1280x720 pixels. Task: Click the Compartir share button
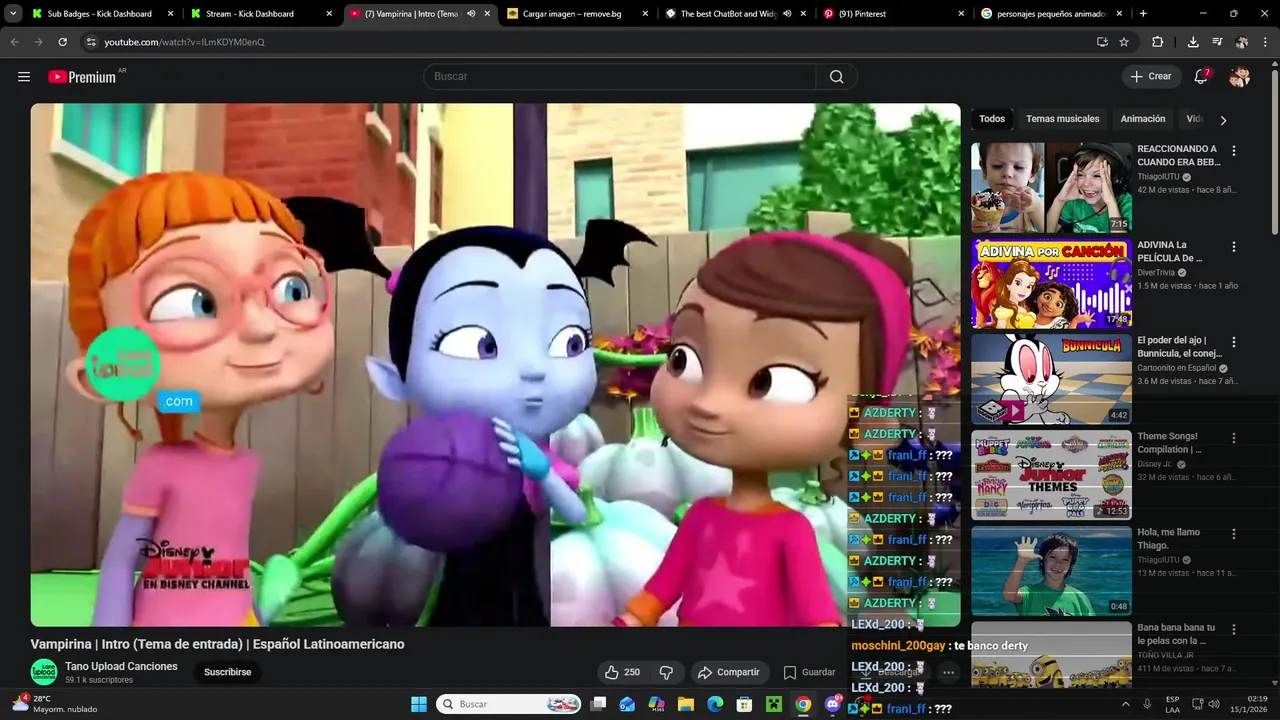pos(729,672)
